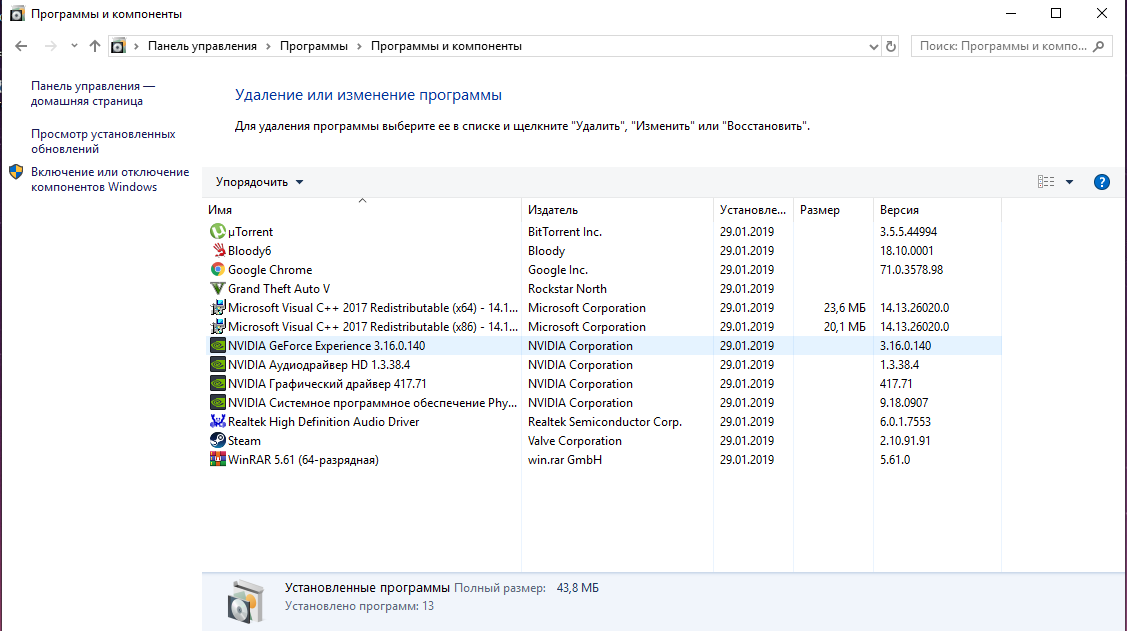Click the NVIDIA GeForce Experience icon
Screen dimensions: 1127x631
click(217, 346)
